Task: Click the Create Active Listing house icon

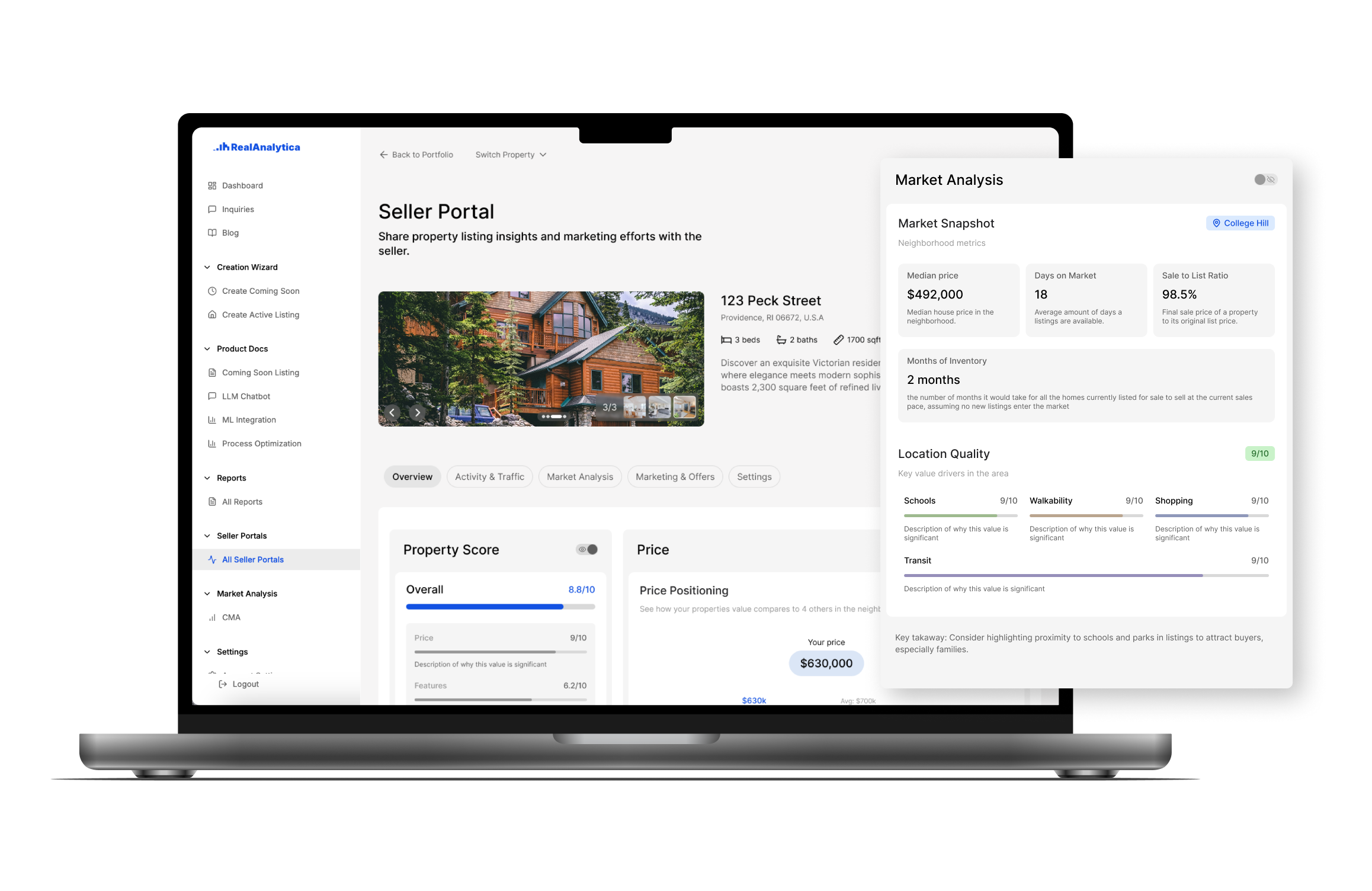Action: coord(212,315)
